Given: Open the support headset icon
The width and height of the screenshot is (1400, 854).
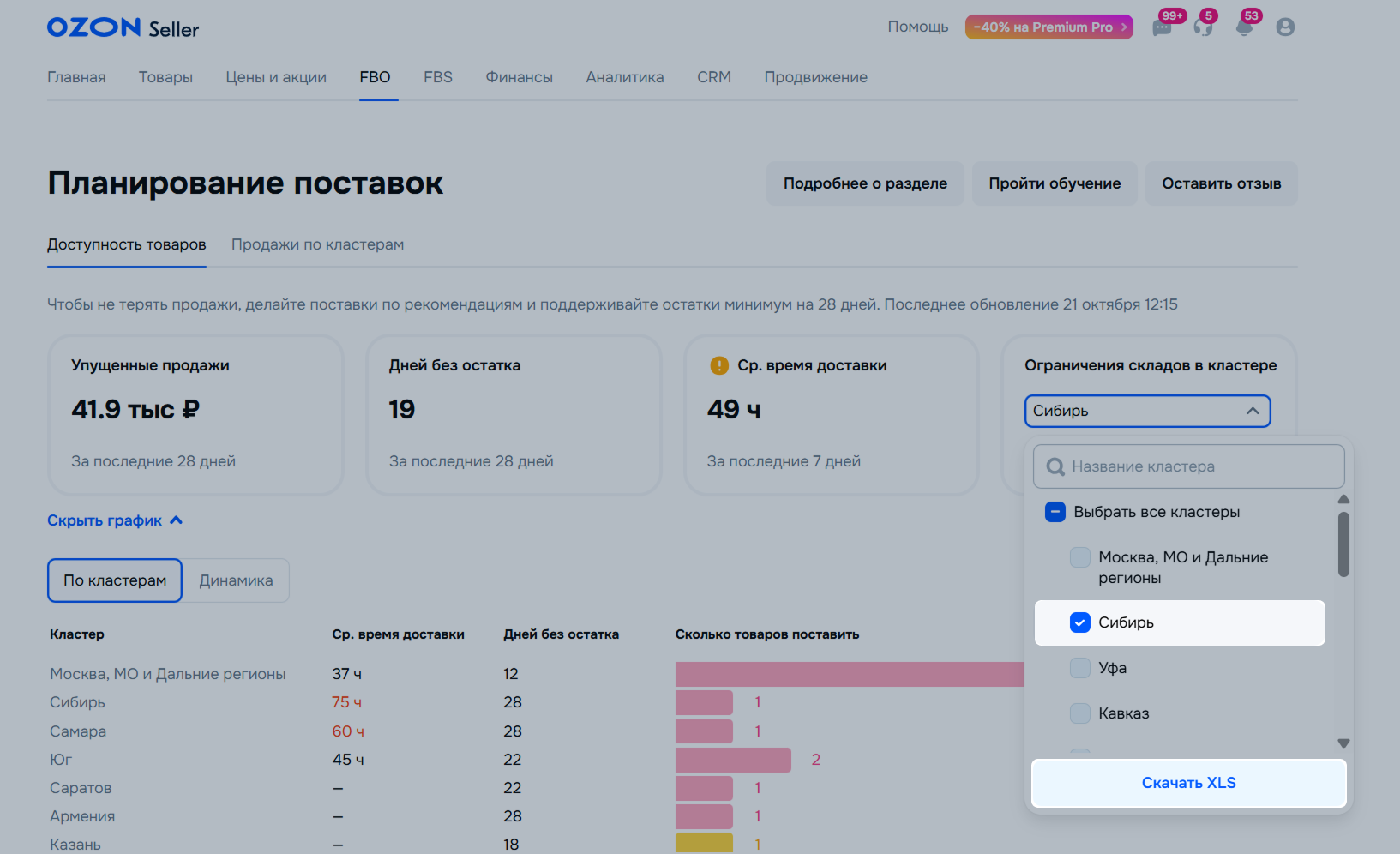Looking at the screenshot, I should [1203, 28].
